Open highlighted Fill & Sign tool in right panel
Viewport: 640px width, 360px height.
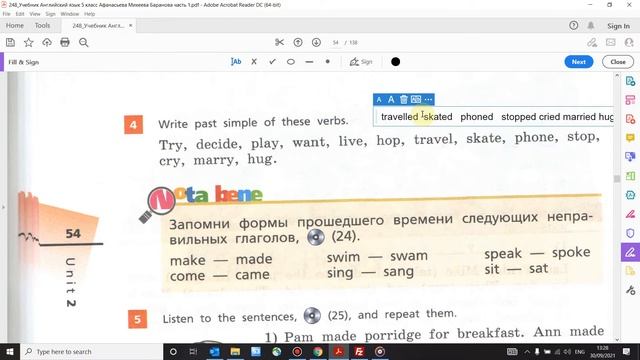click(630, 252)
